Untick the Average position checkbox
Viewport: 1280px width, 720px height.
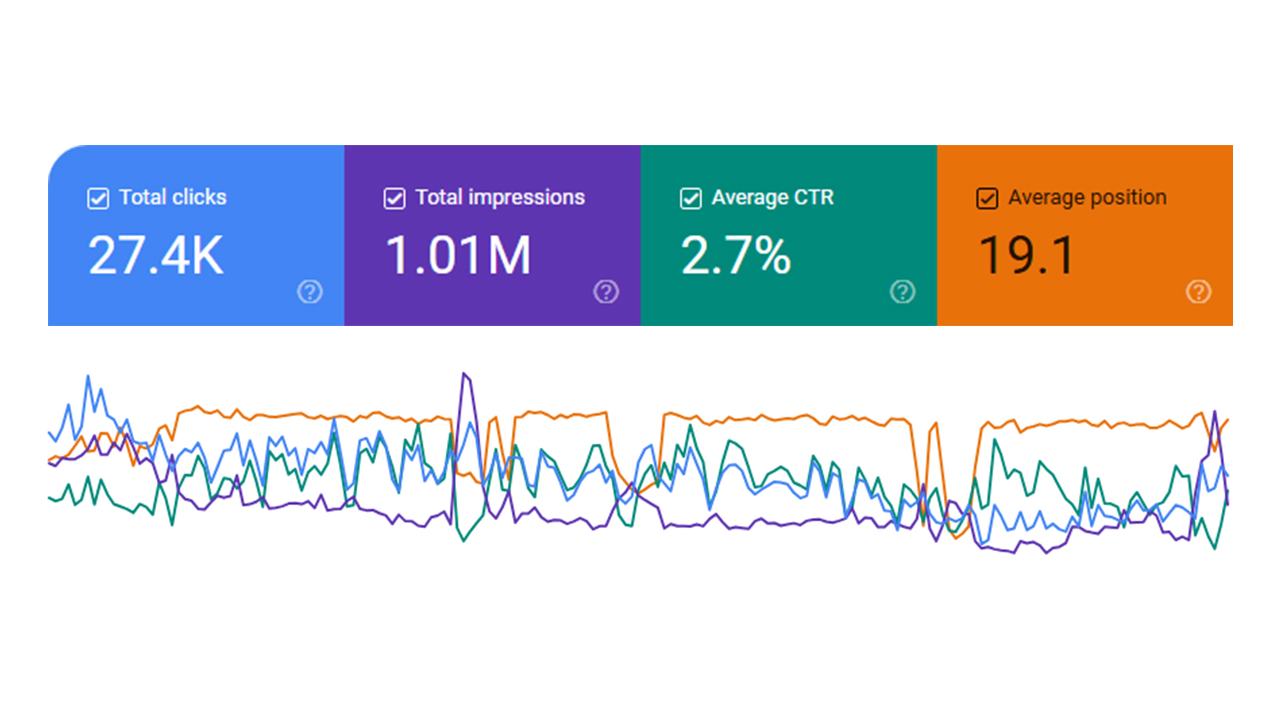pyautogui.click(x=986, y=198)
